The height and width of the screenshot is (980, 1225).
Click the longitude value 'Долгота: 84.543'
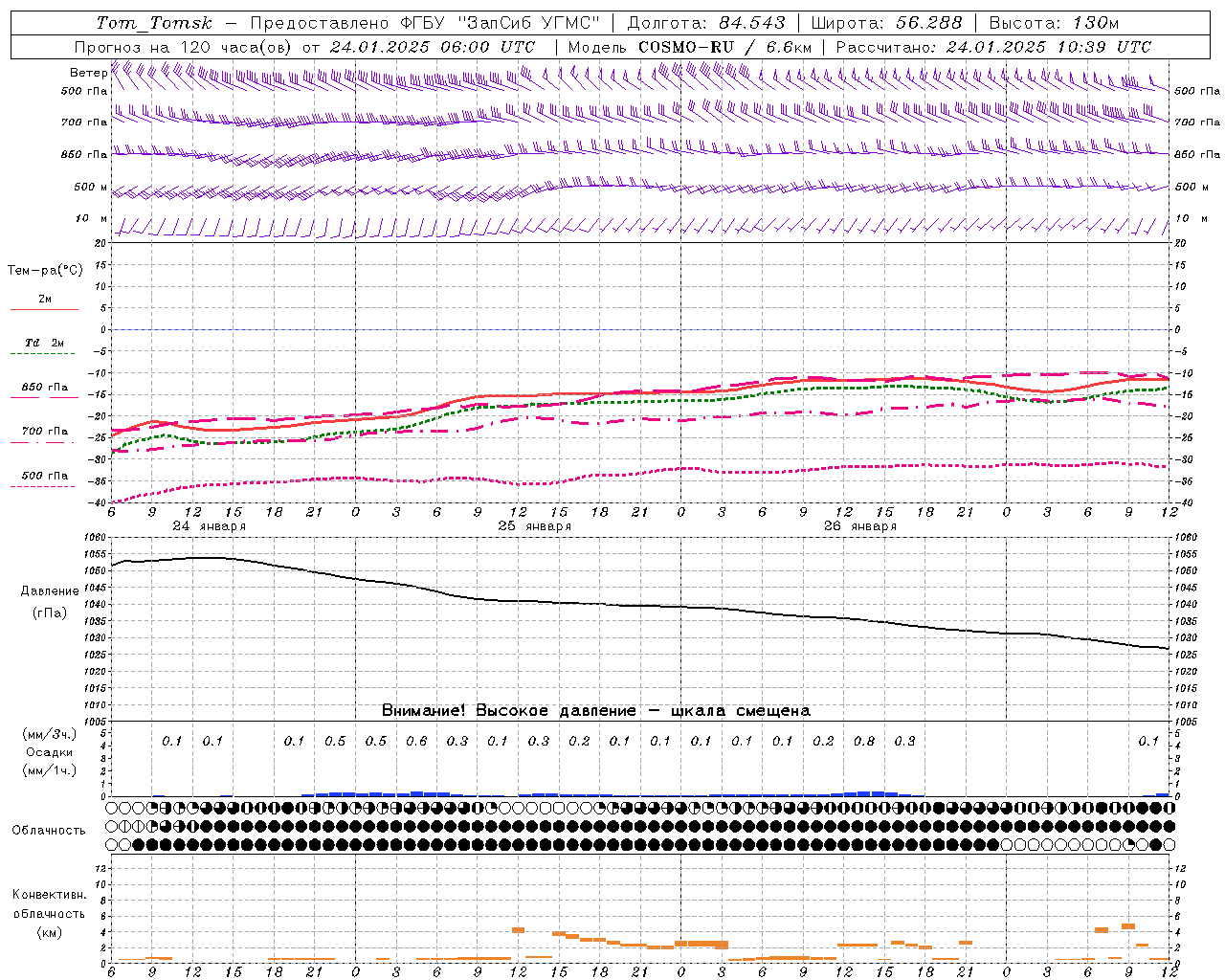click(706, 23)
